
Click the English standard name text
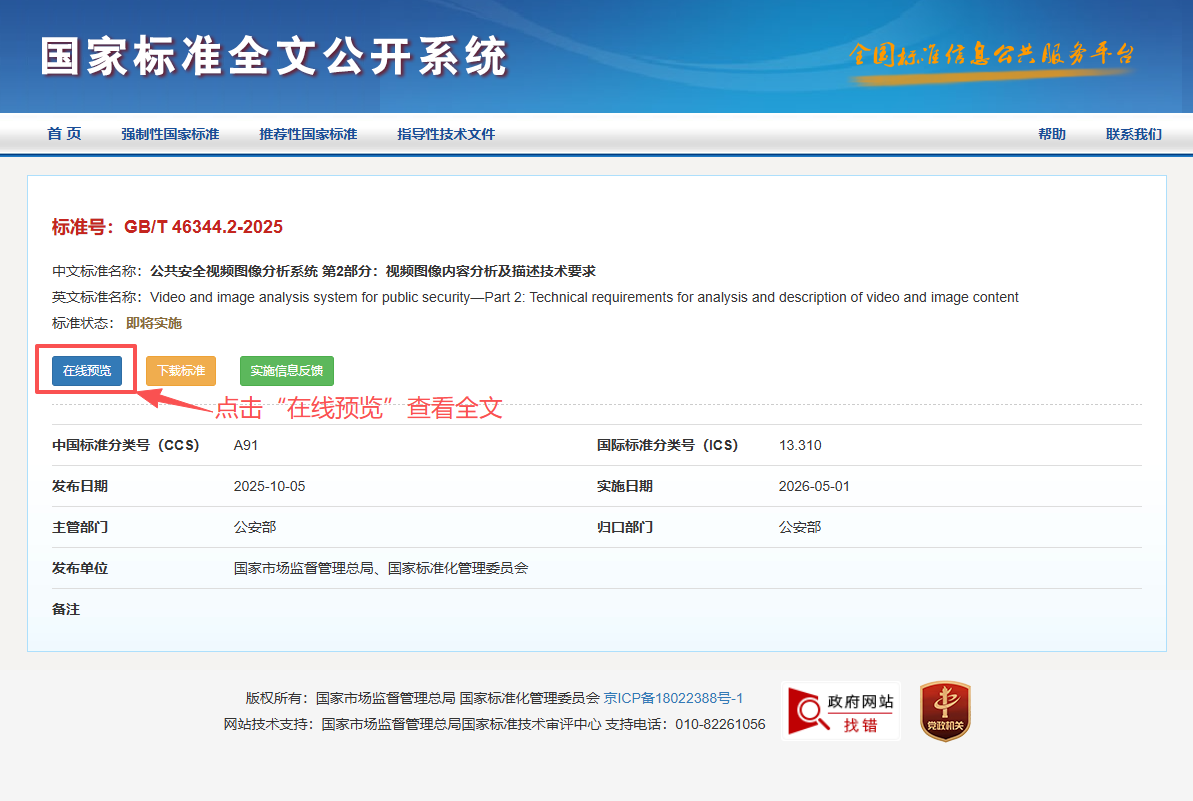[x=584, y=297]
